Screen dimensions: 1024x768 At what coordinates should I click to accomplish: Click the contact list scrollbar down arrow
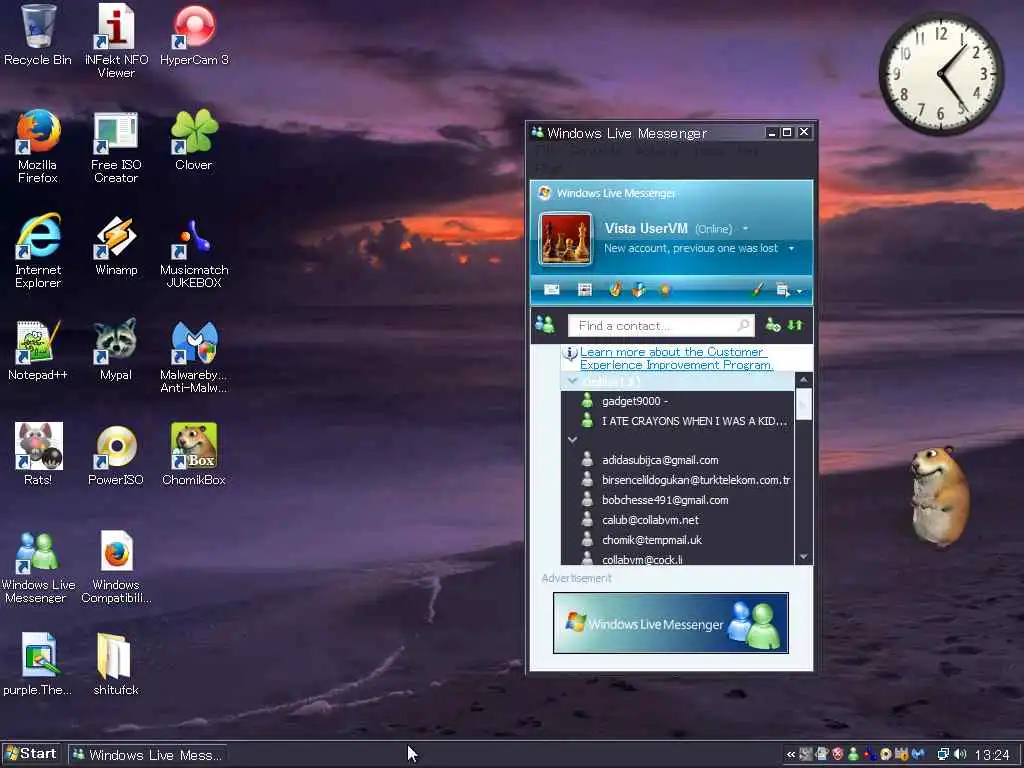pos(803,557)
